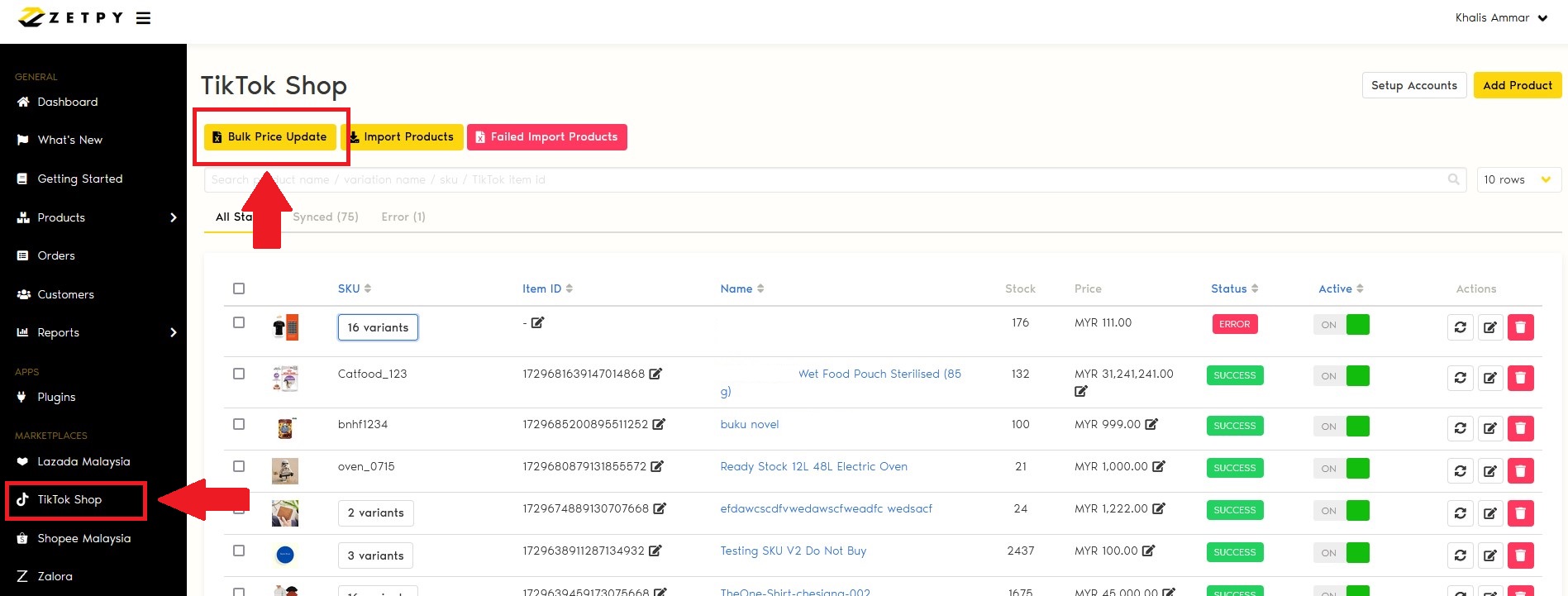Edit price MYR 999.00
Screen dimensions: 1568x596
tap(1151, 424)
